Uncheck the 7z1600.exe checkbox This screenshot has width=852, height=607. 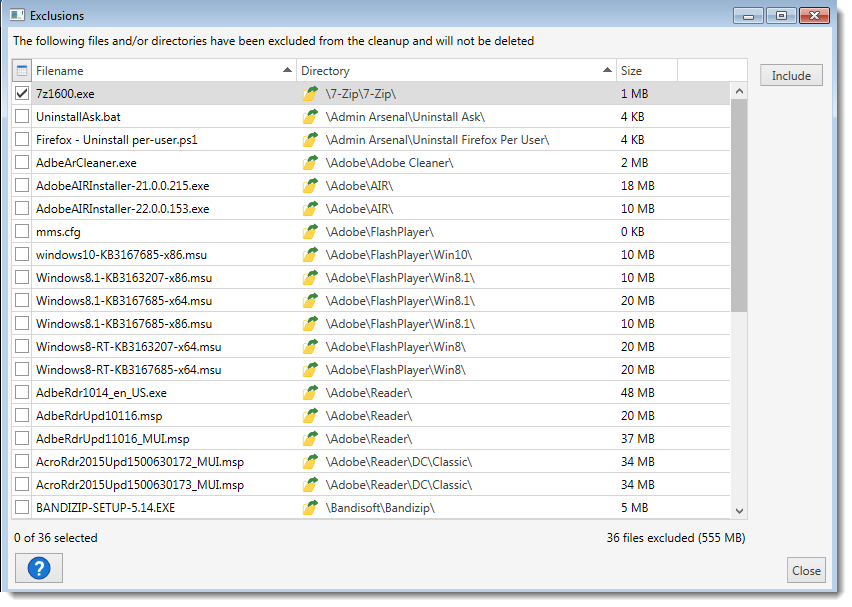tap(22, 93)
